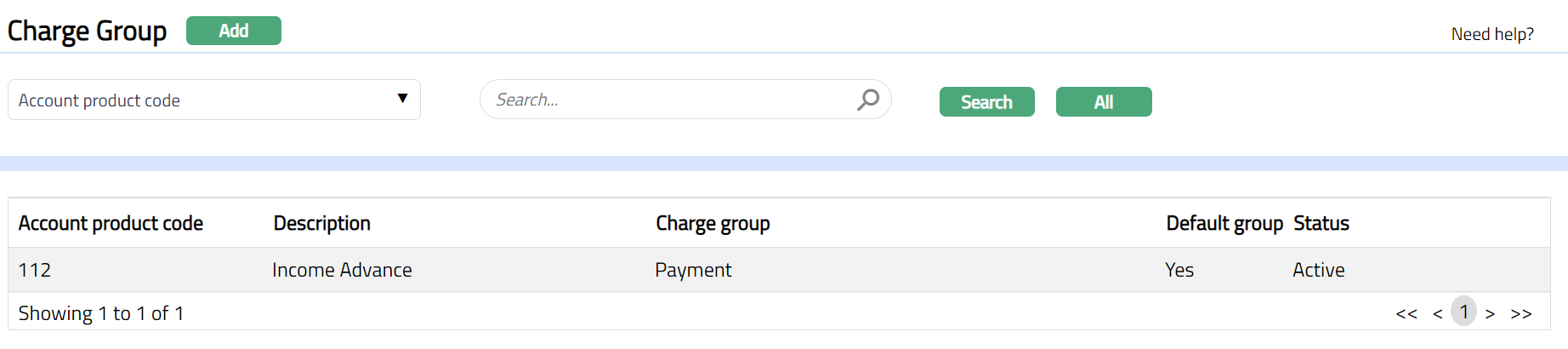
Task: Sort by Account product code column header
Action: coord(111,223)
